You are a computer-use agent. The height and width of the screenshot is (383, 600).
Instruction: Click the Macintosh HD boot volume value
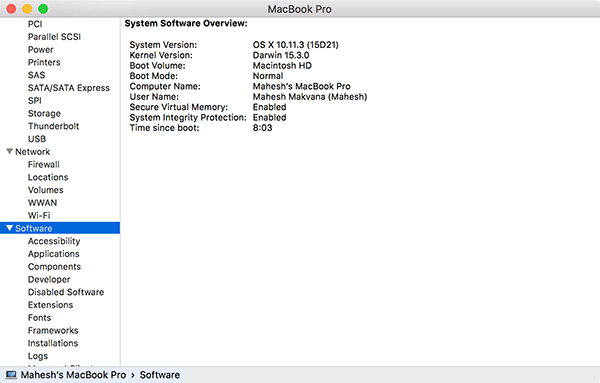coord(282,65)
